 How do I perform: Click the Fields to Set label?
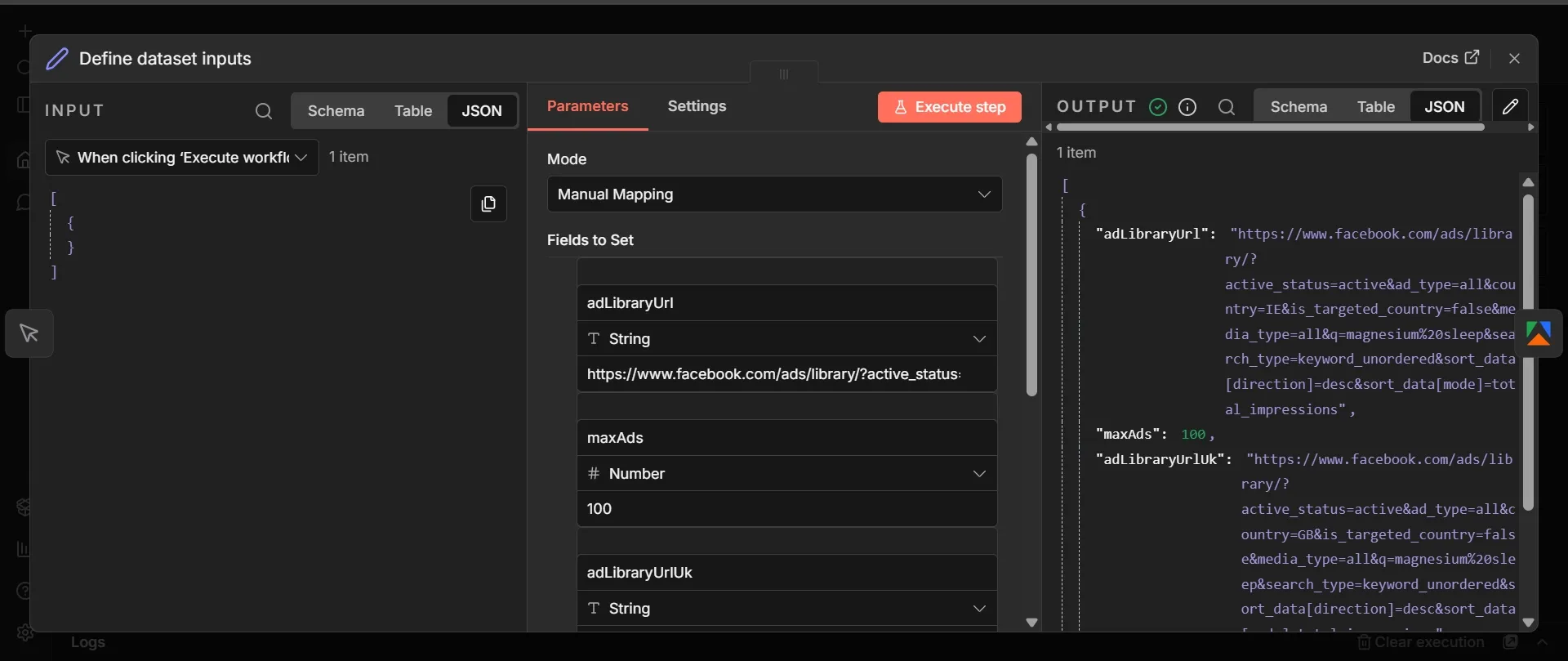590,240
